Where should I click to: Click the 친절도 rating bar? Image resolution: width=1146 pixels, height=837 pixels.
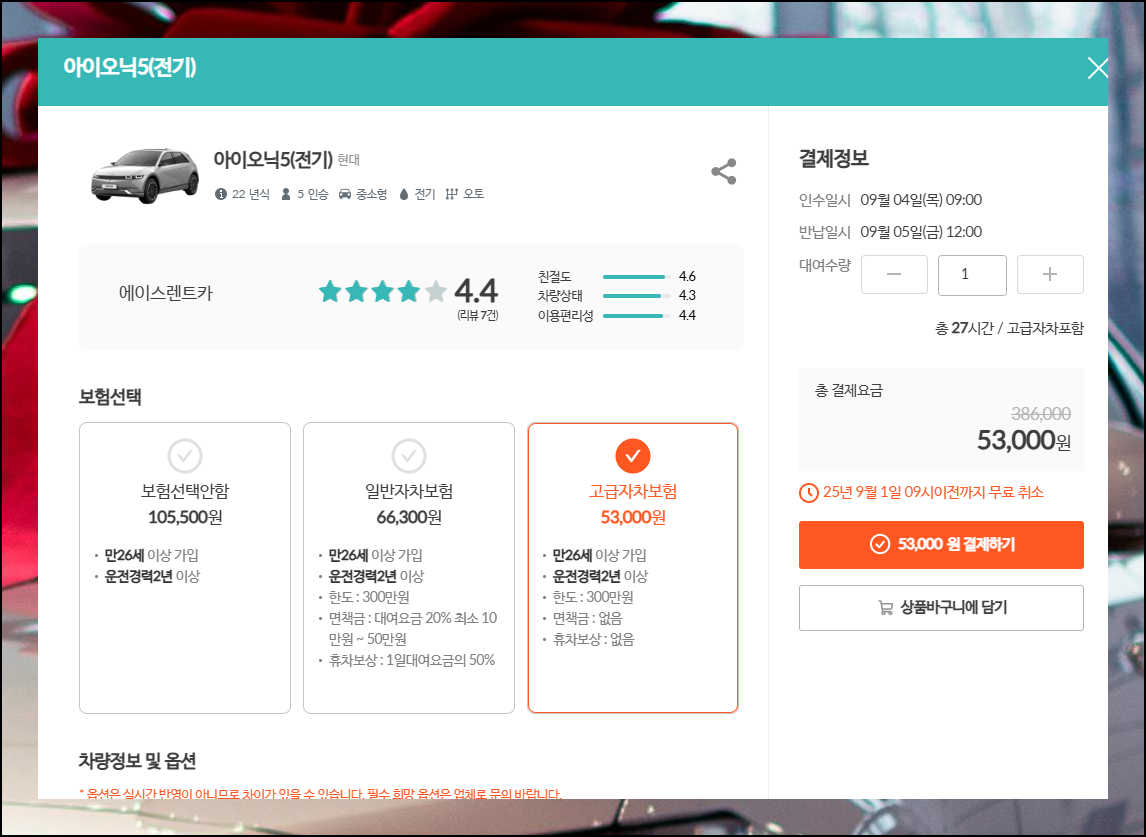[637, 277]
